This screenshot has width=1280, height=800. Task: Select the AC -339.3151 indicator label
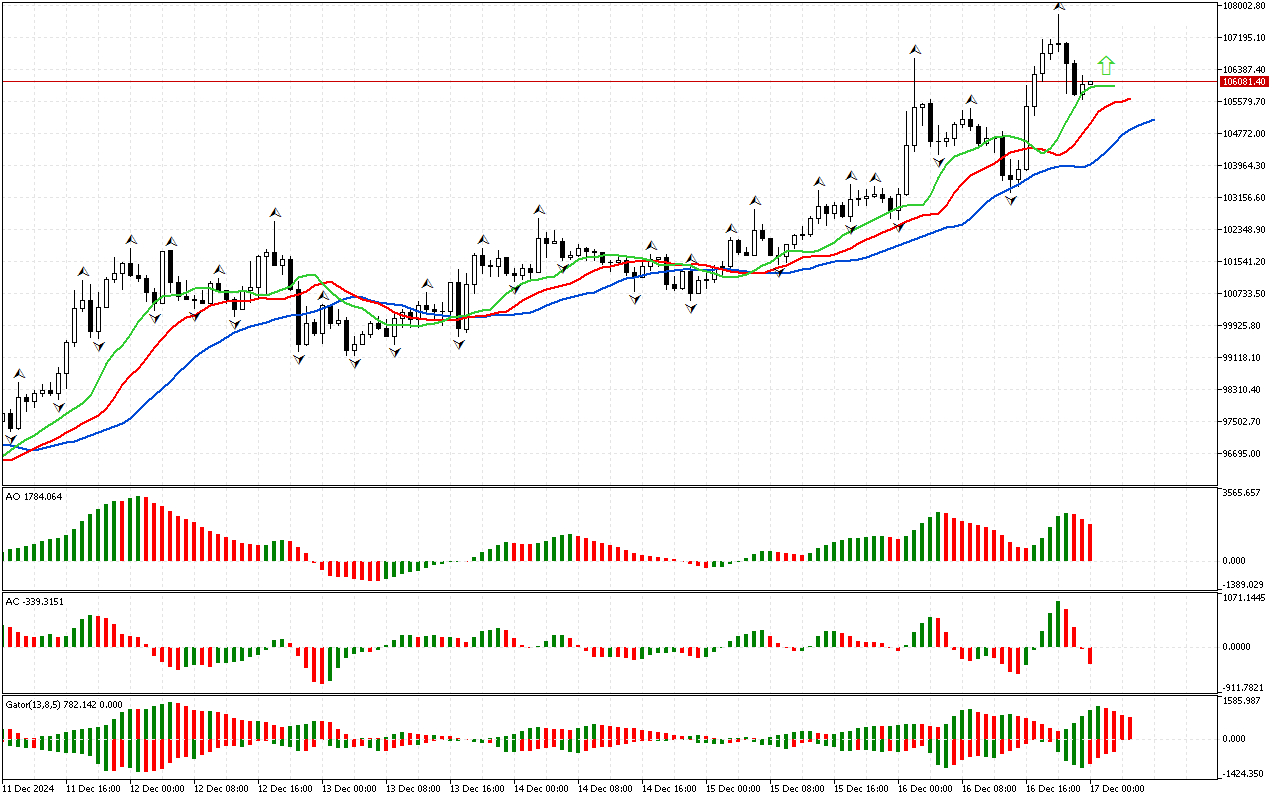click(35, 601)
